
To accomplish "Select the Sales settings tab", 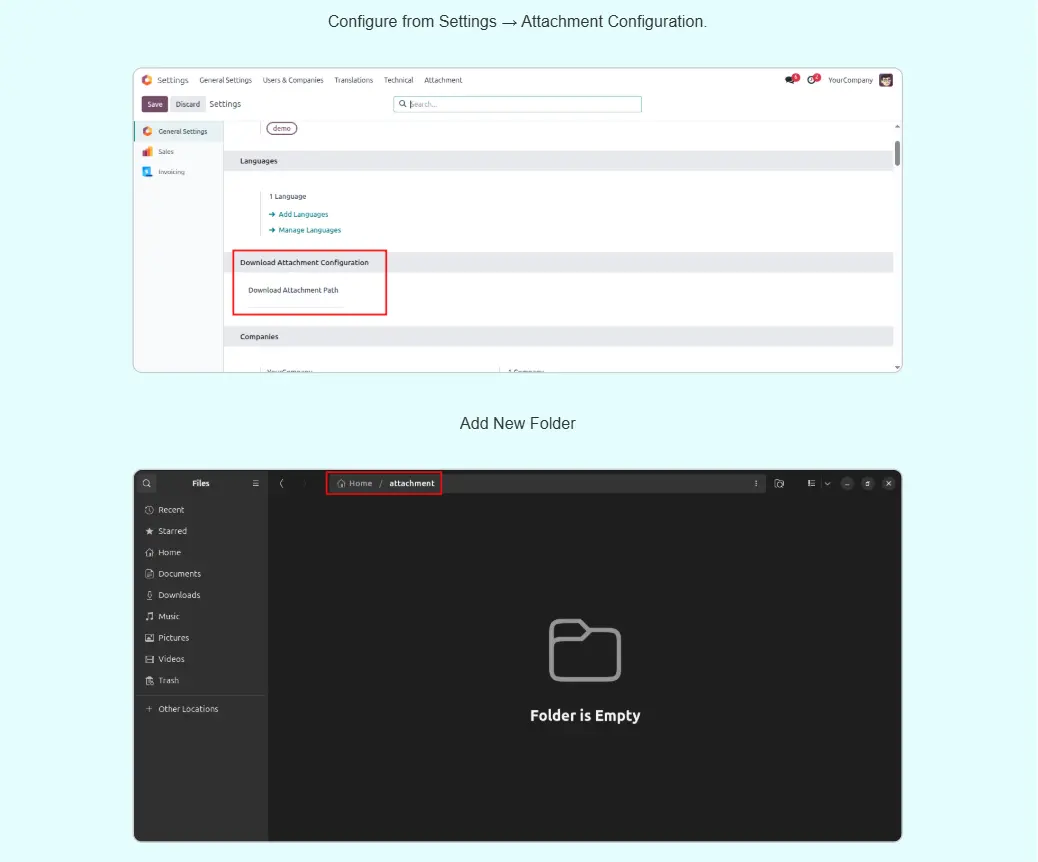I will point(165,152).
